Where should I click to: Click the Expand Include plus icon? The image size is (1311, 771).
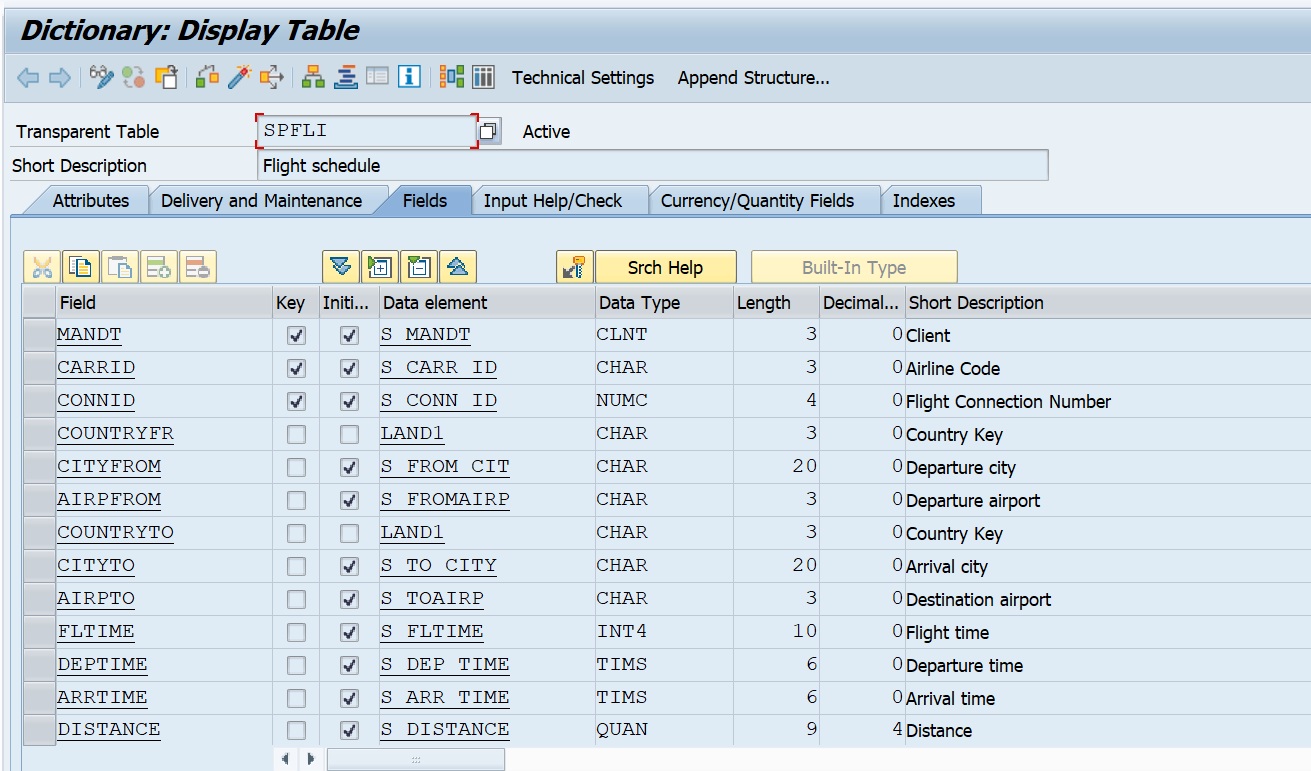(380, 267)
